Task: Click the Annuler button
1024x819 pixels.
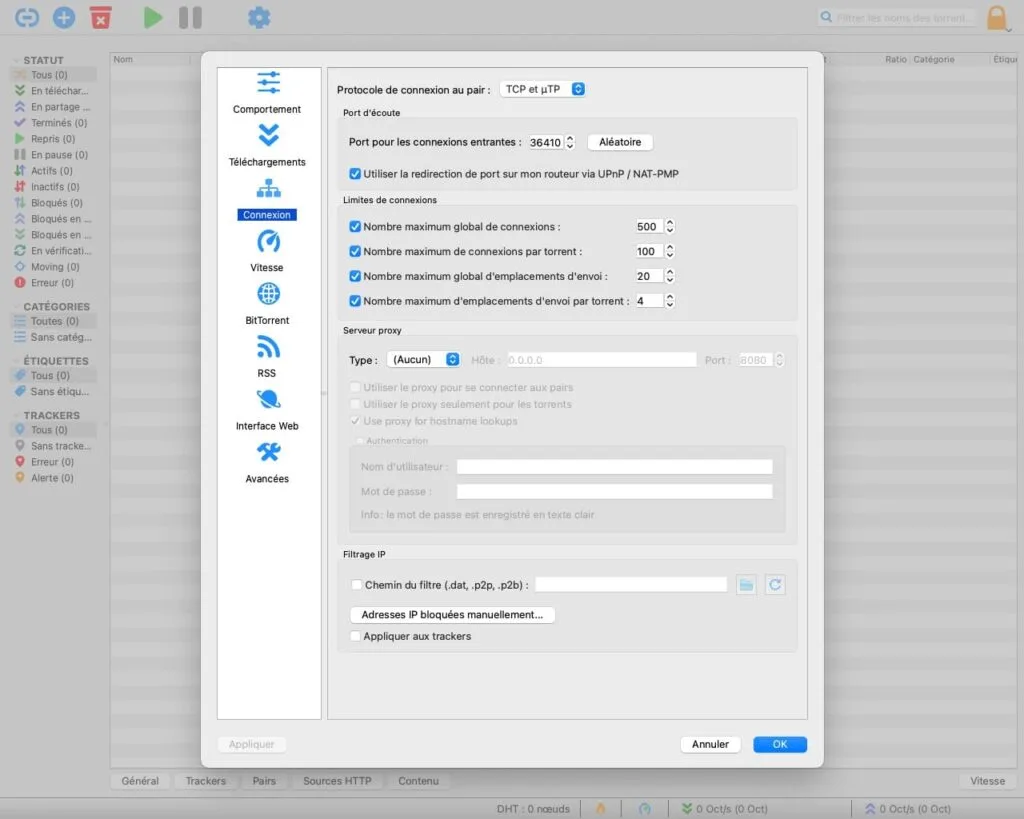Action: (x=710, y=744)
